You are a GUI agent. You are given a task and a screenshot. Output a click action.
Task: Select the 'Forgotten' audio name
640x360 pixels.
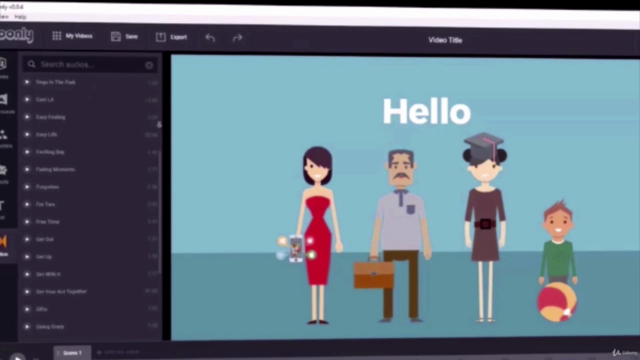click(x=47, y=187)
